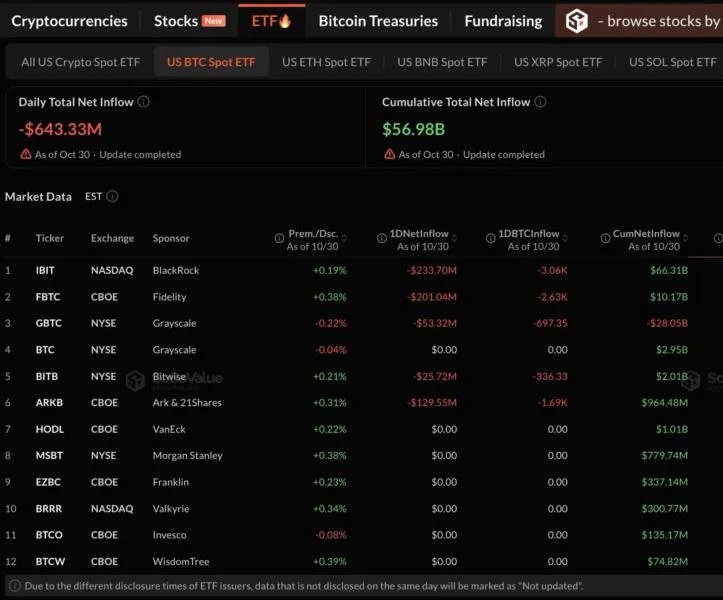Switch to US XRP Spot ETF
This screenshot has width=723, height=600.
click(x=558, y=62)
